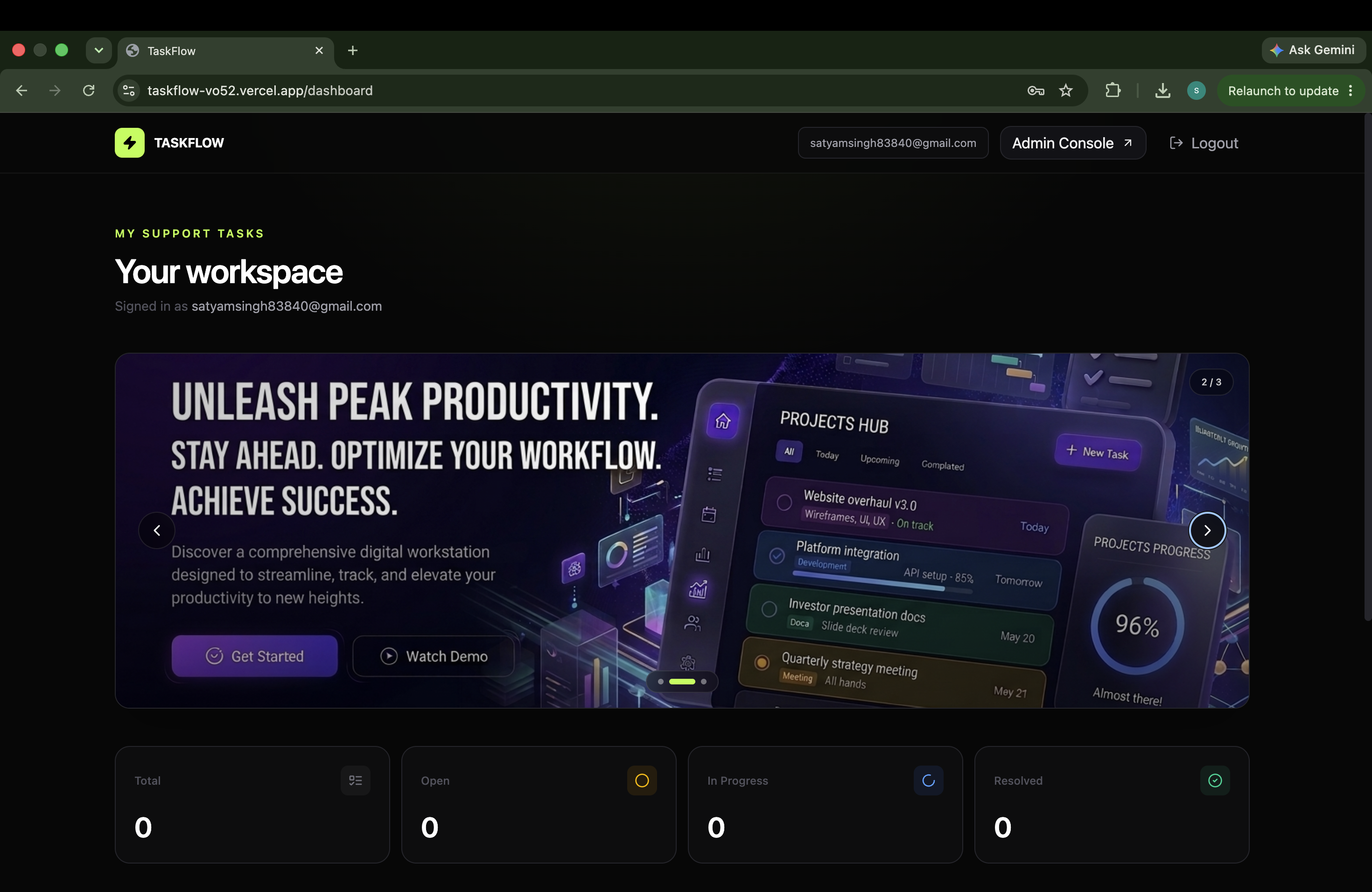The height and width of the screenshot is (892, 1372).
Task: Click the browser forward arrow
Action: click(x=55, y=91)
